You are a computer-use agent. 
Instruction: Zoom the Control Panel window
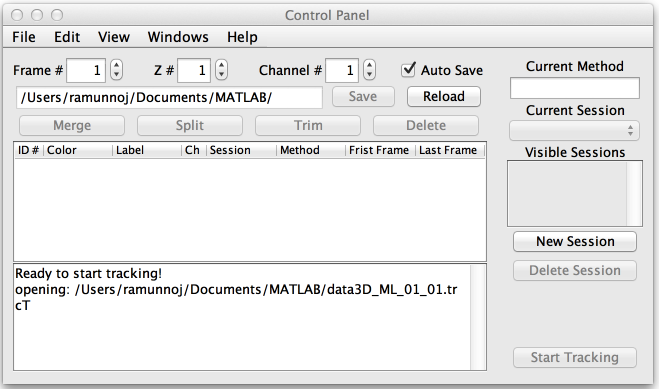pos(57,15)
